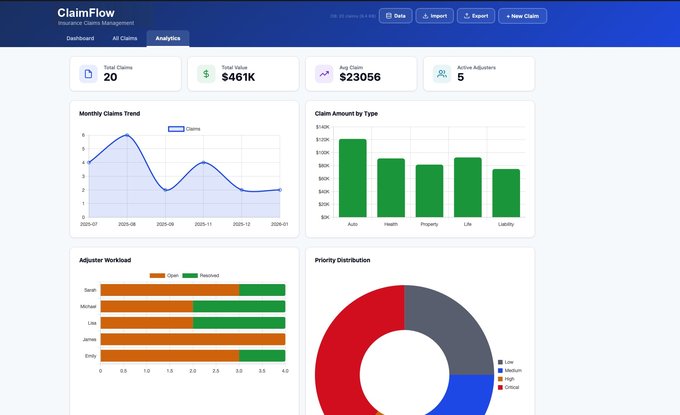Image resolution: width=680 pixels, height=415 pixels.
Task: Click Sarah's orange Open bar segment
Action: pyautogui.click(x=170, y=290)
